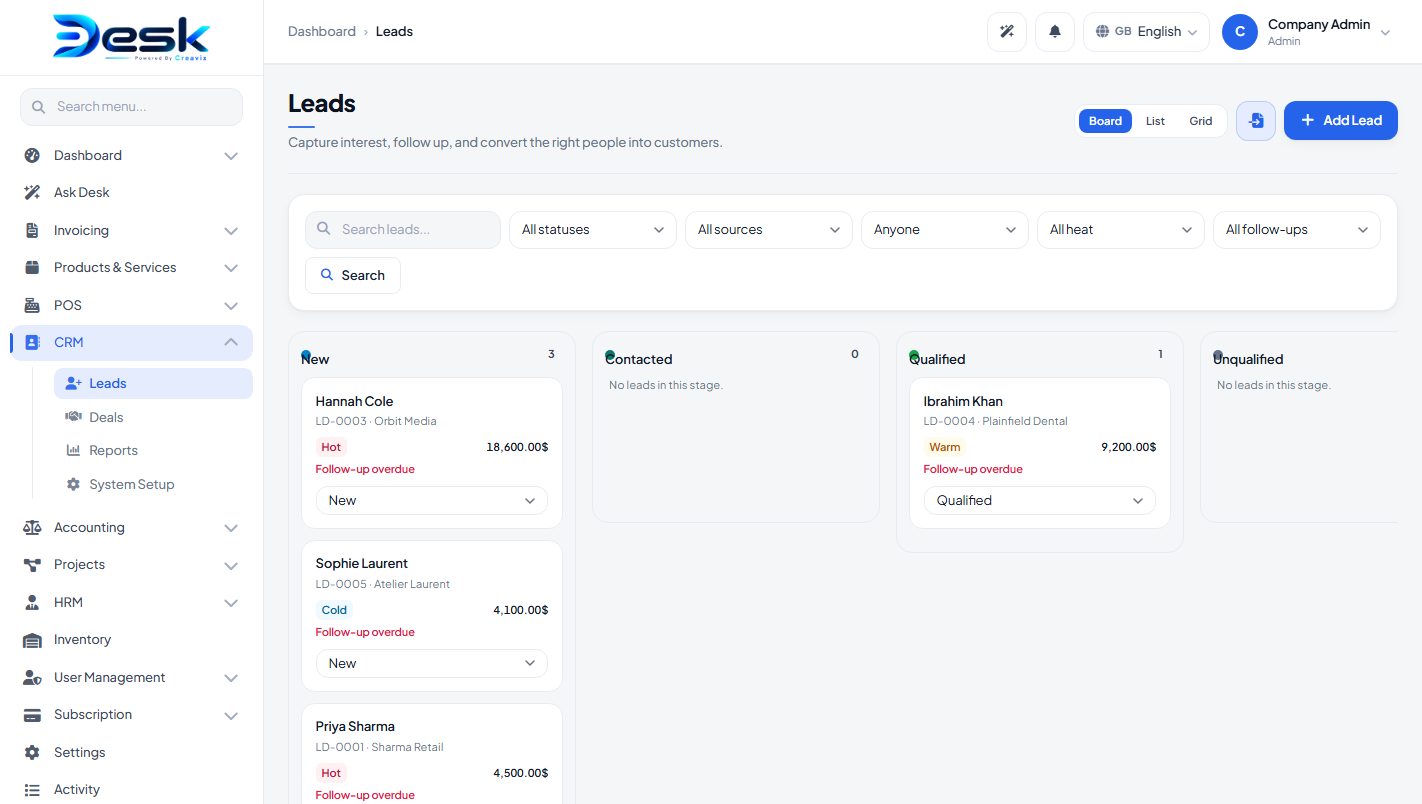Viewport: 1422px width, 804px height.
Task: Open the All statuses filter
Action: (593, 230)
